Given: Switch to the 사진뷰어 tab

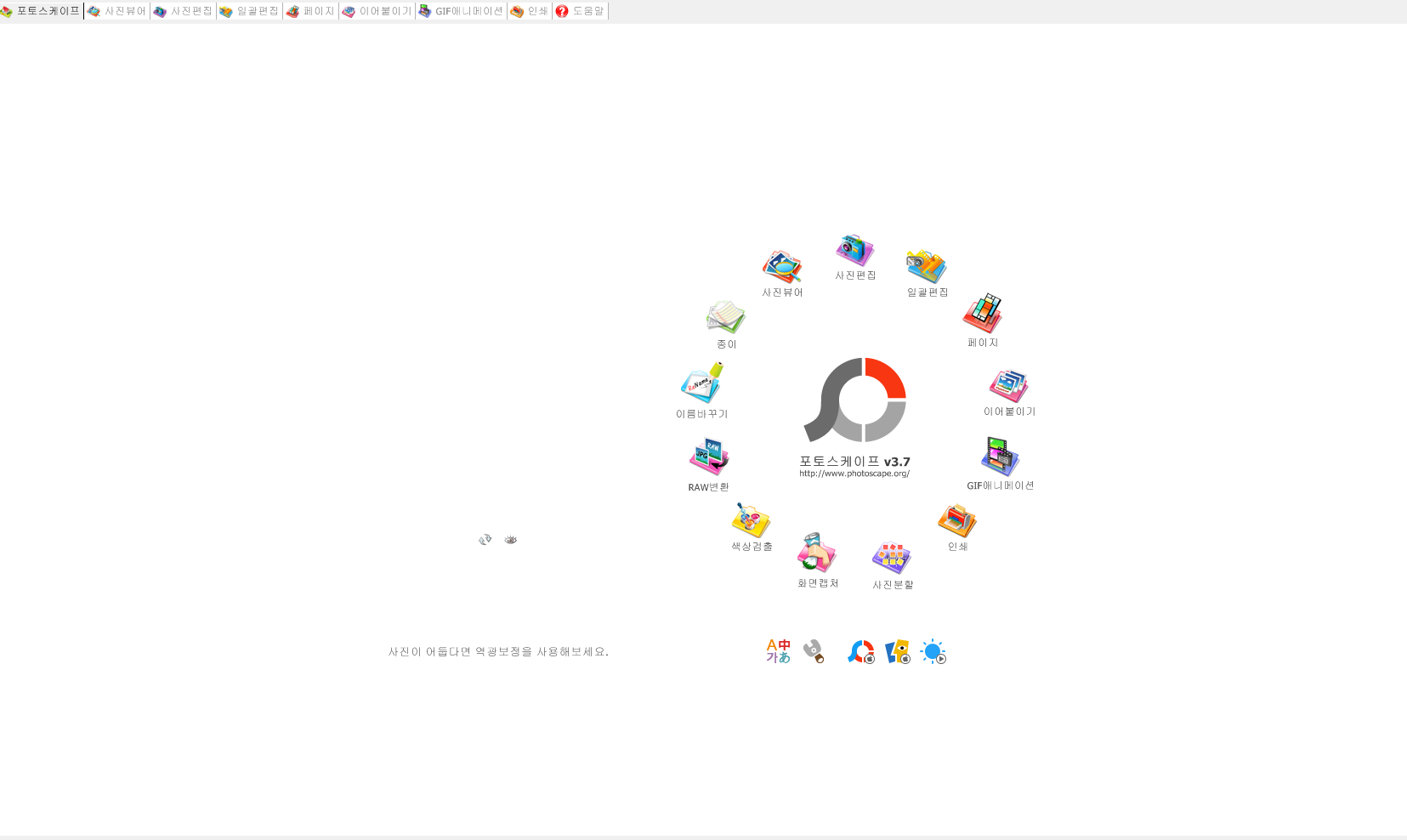Looking at the screenshot, I should coord(117,11).
